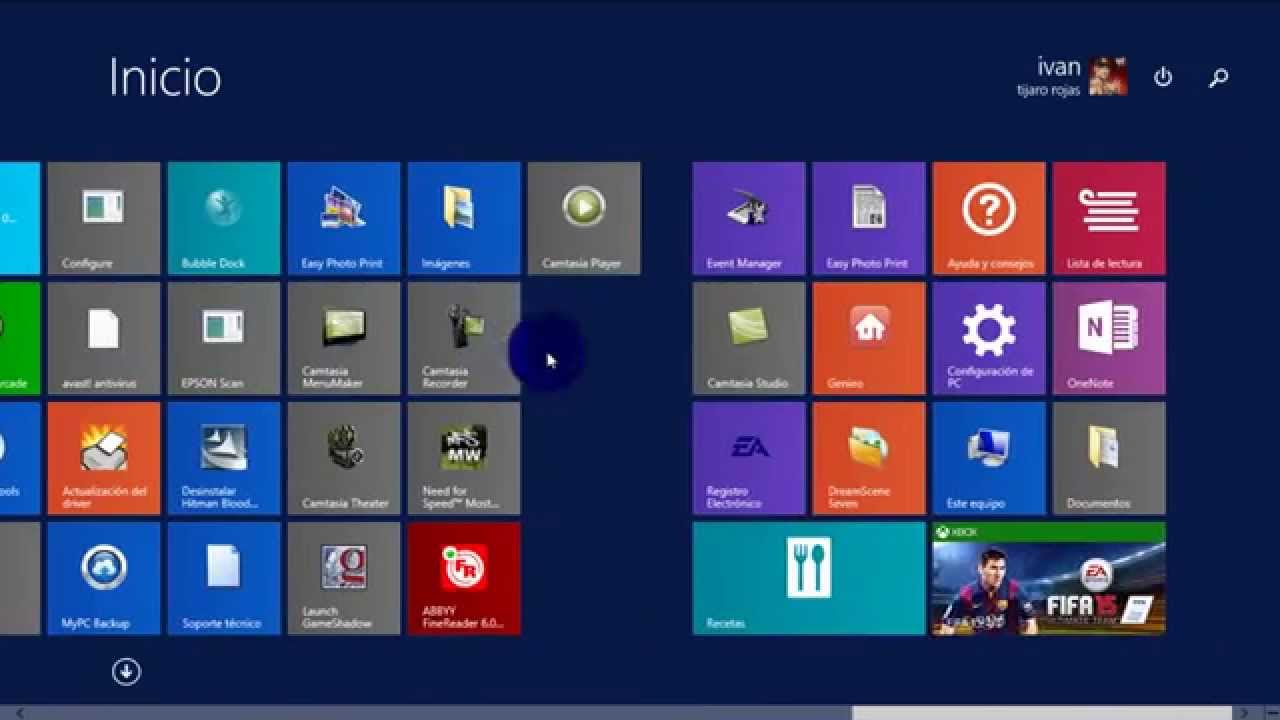This screenshot has width=1280, height=720.
Task: Open the blue Easy Photo Print tile
Action: [x=344, y=218]
